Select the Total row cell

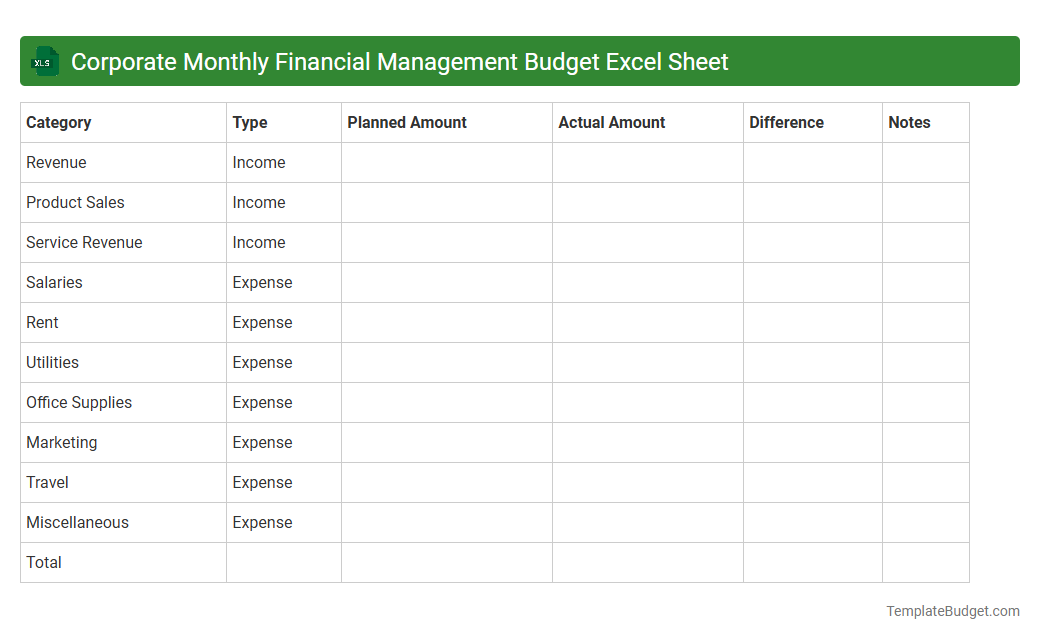coord(44,562)
